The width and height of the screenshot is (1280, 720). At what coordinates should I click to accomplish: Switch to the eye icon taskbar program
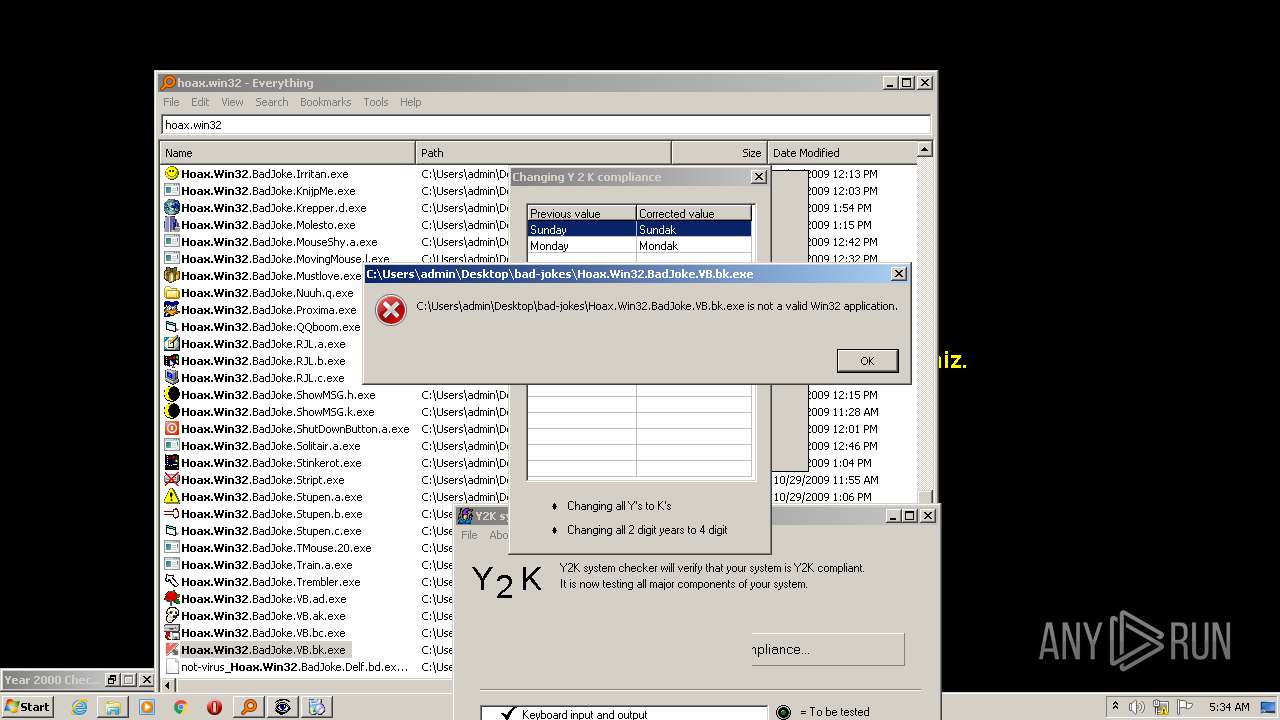283,706
